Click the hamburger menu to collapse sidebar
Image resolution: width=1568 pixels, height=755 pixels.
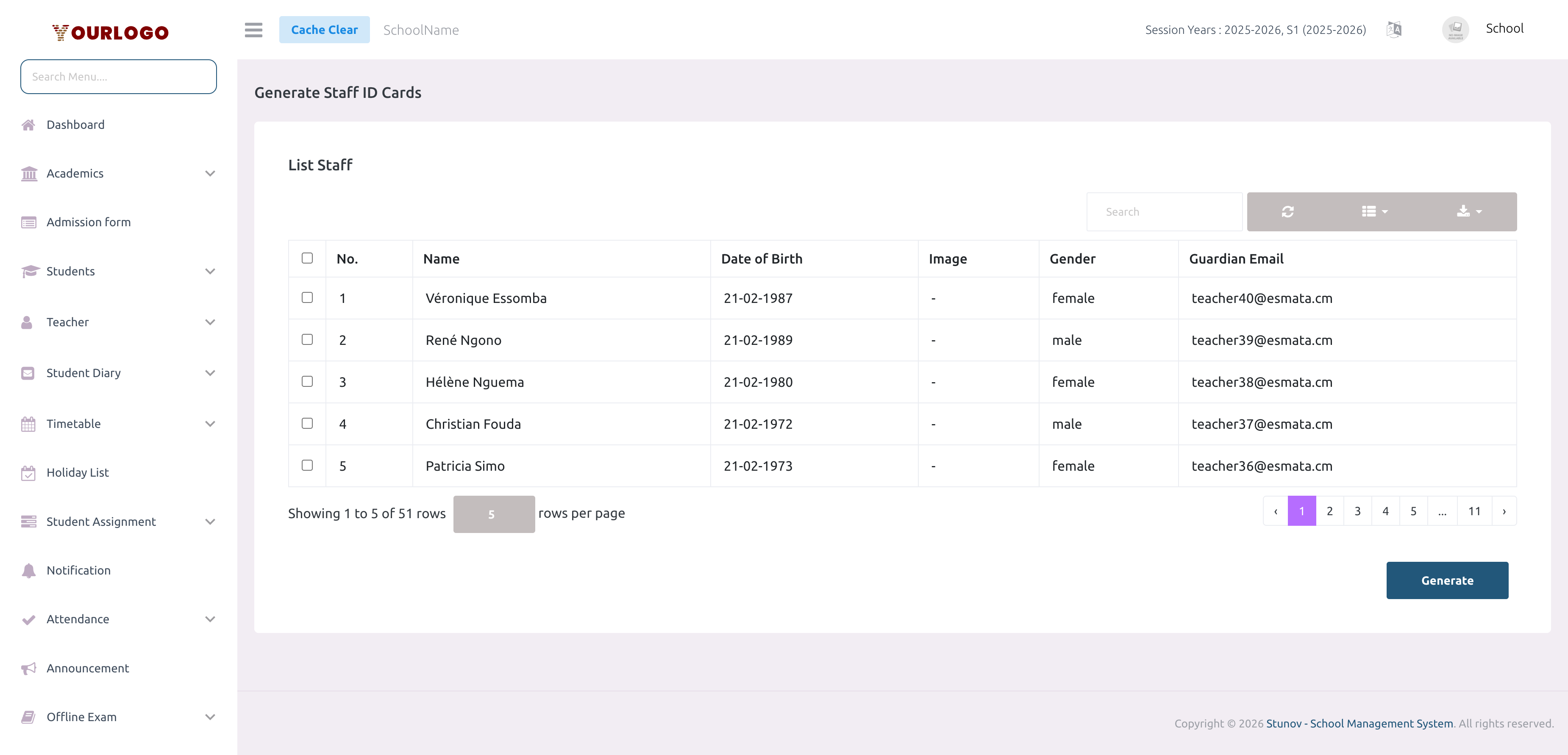click(253, 30)
